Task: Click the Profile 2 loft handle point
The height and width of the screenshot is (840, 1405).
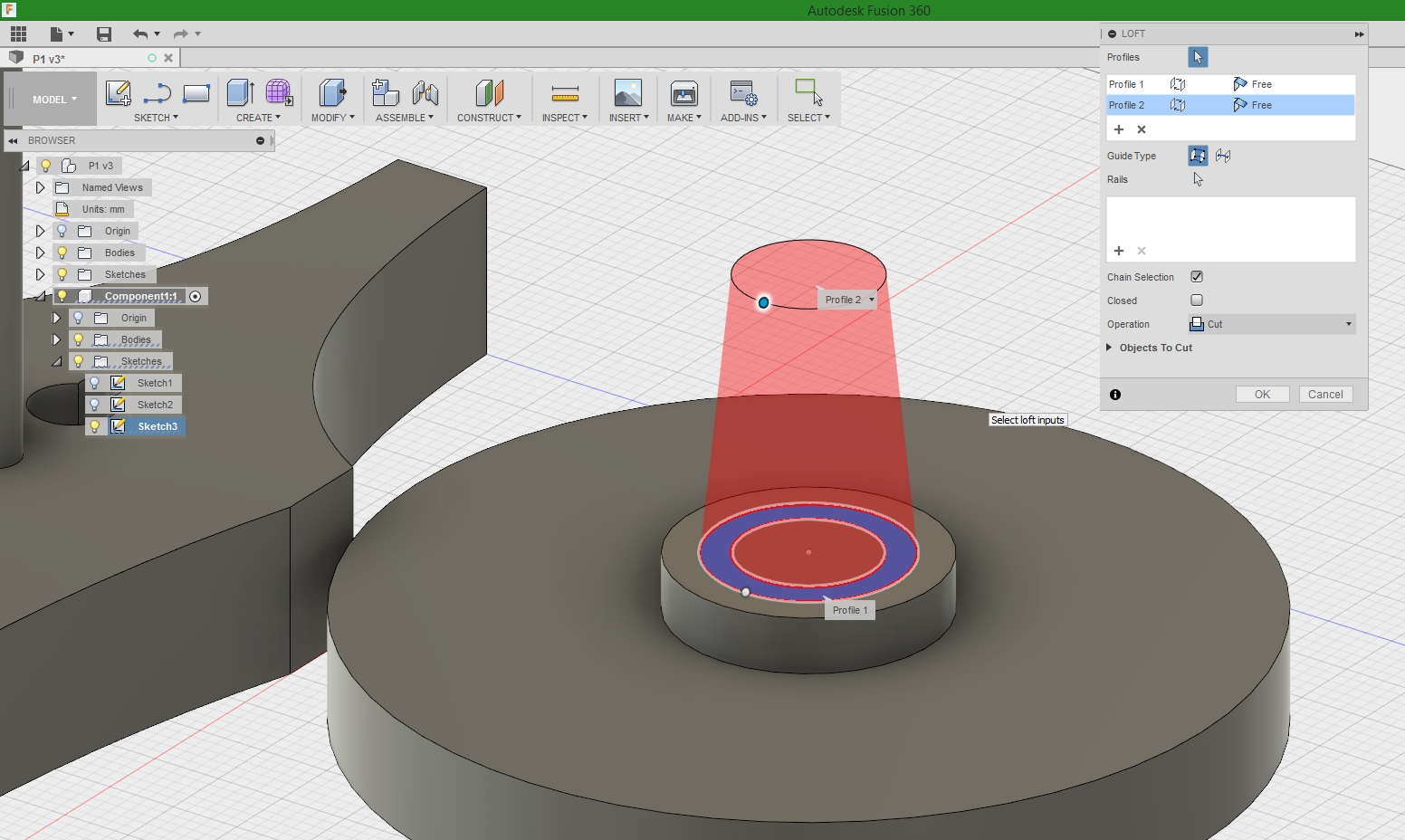Action: click(764, 302)
